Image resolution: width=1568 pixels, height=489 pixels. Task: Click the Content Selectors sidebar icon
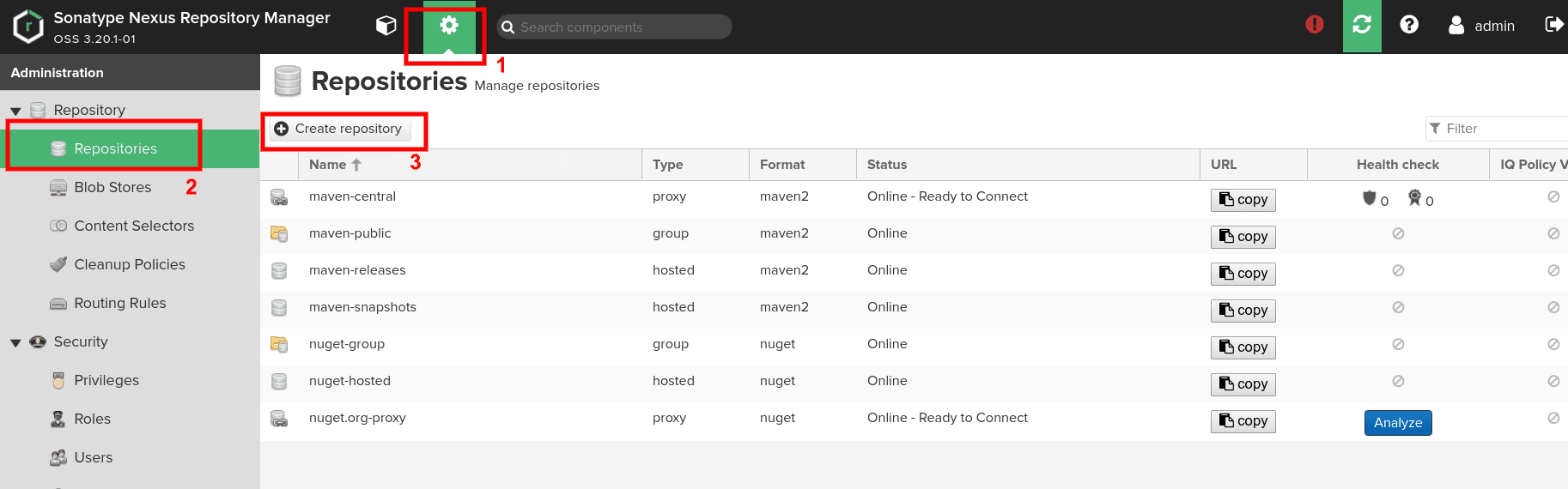tap(58, 226)
